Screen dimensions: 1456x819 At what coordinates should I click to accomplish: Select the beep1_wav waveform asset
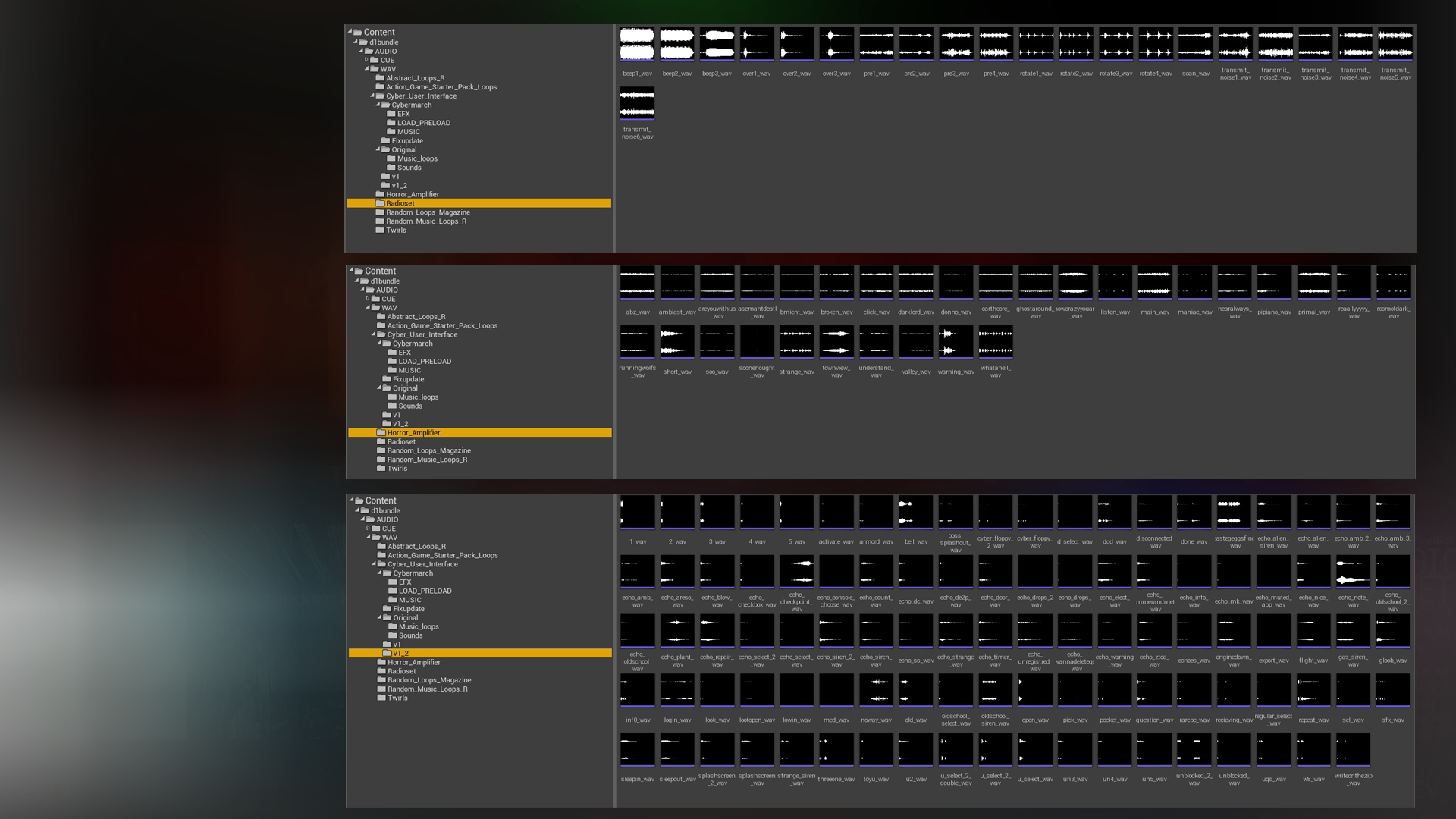(637, 44)
